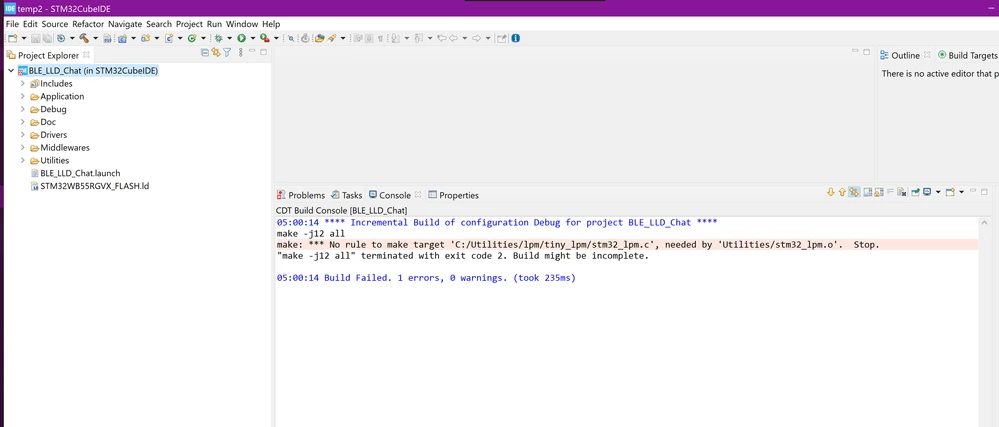Toggle the highlighted console error-link button
The image size is (999, 427).
(854, 192)
